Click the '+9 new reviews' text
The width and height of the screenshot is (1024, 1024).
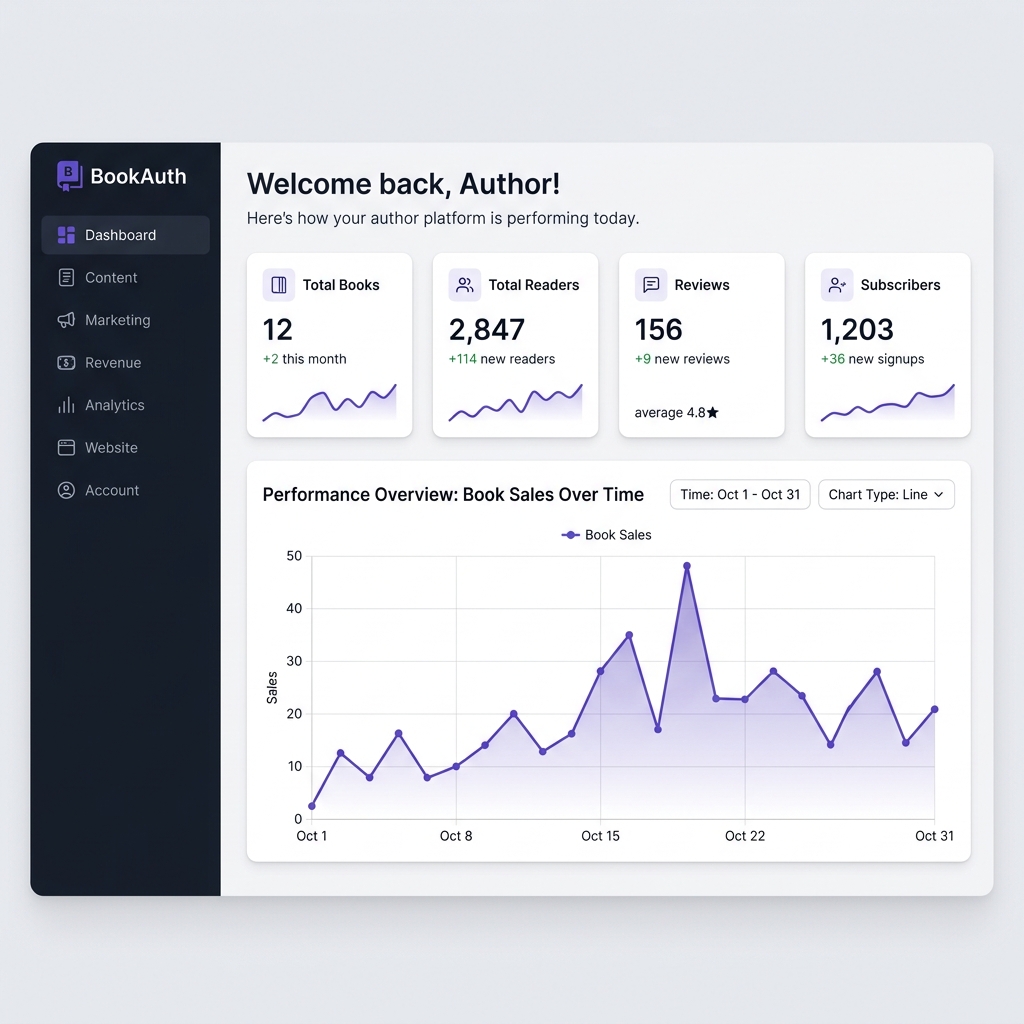pos(682,359)
